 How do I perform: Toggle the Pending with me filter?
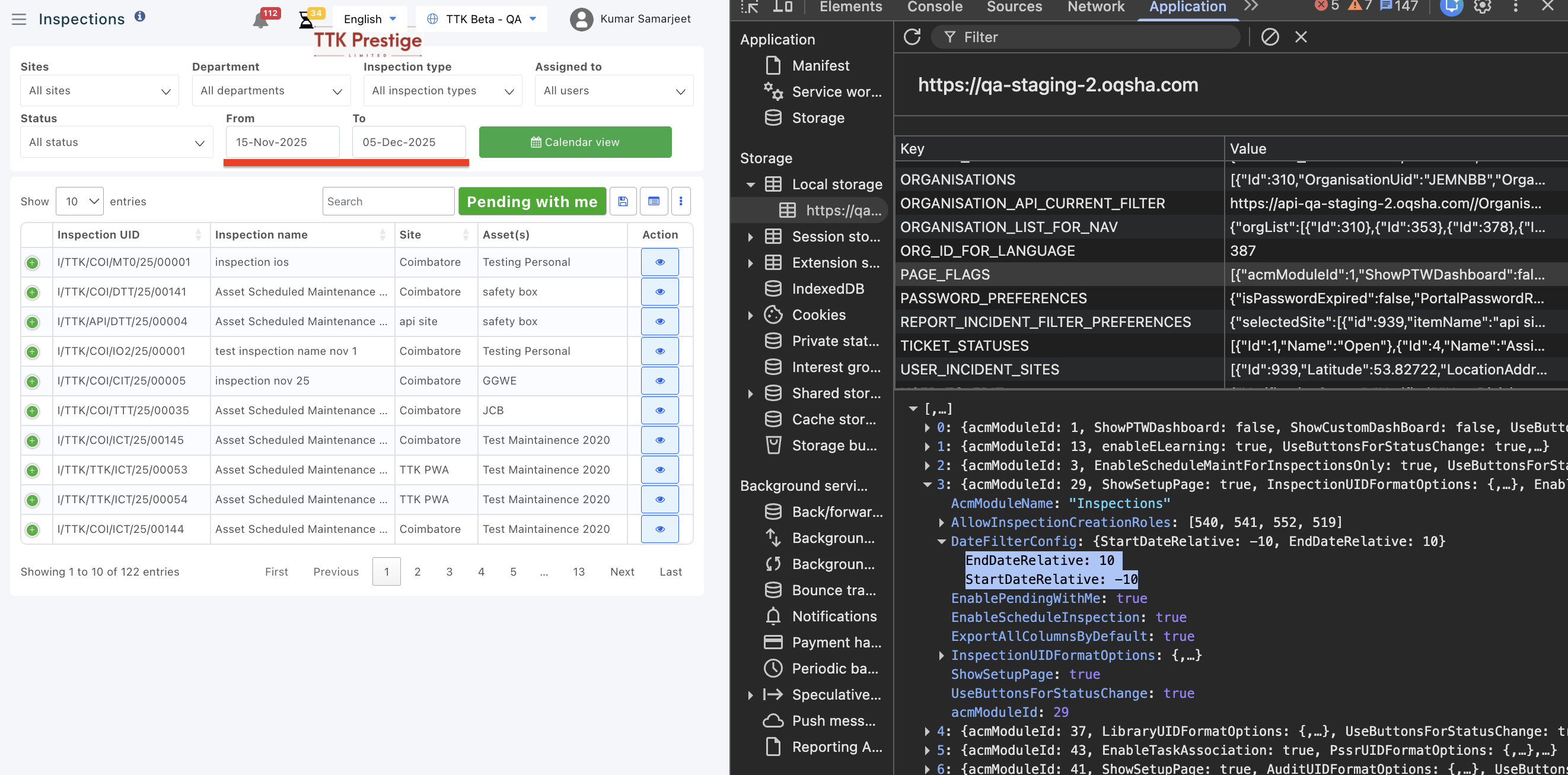[531, 201]
